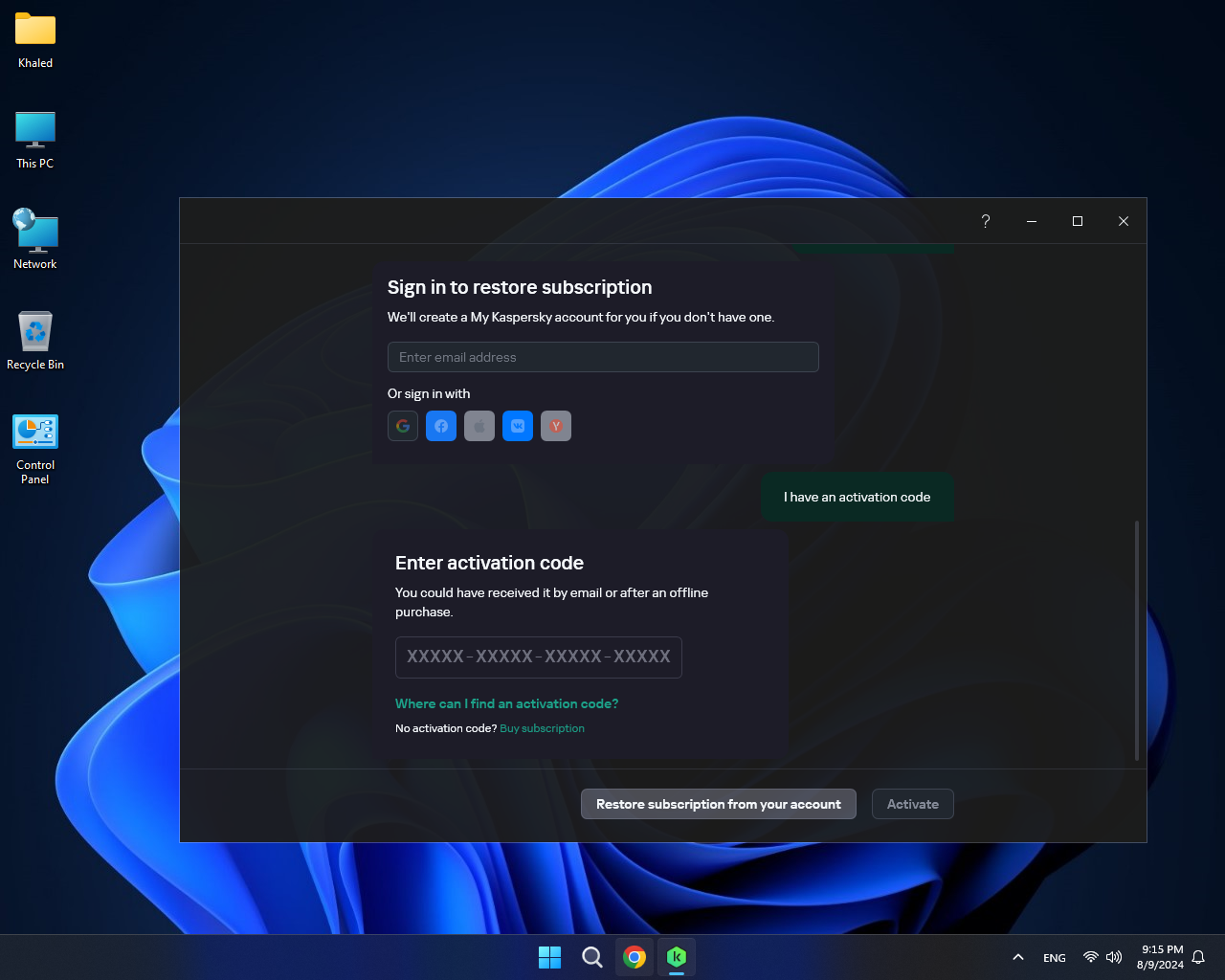The image size is (1225, 980).
Task: Click the ENG language indicator
Action: [1055, 957]
